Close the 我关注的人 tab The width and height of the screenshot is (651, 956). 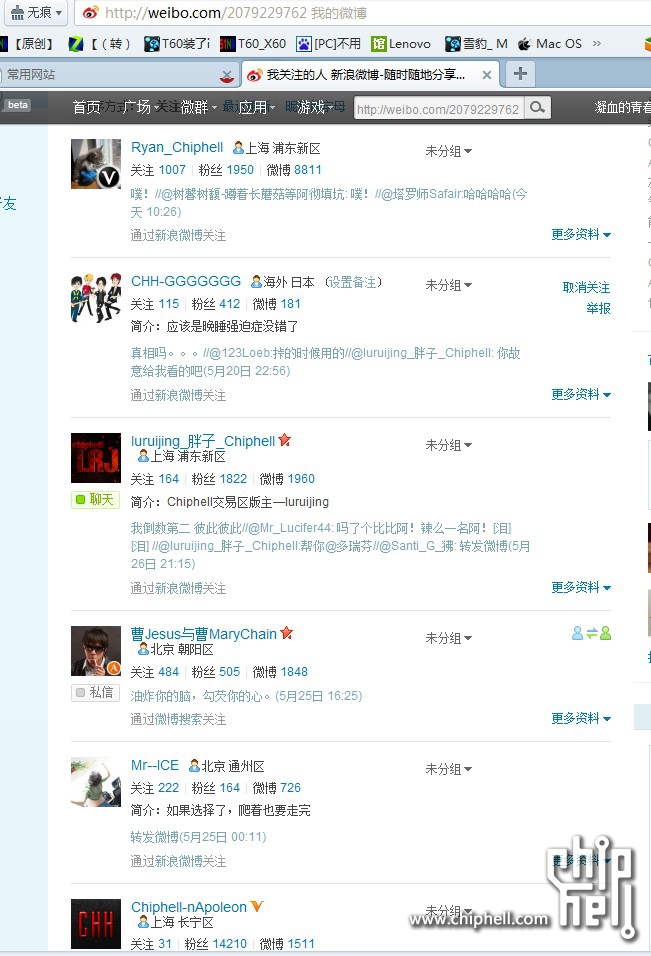(x=486, y=75)
